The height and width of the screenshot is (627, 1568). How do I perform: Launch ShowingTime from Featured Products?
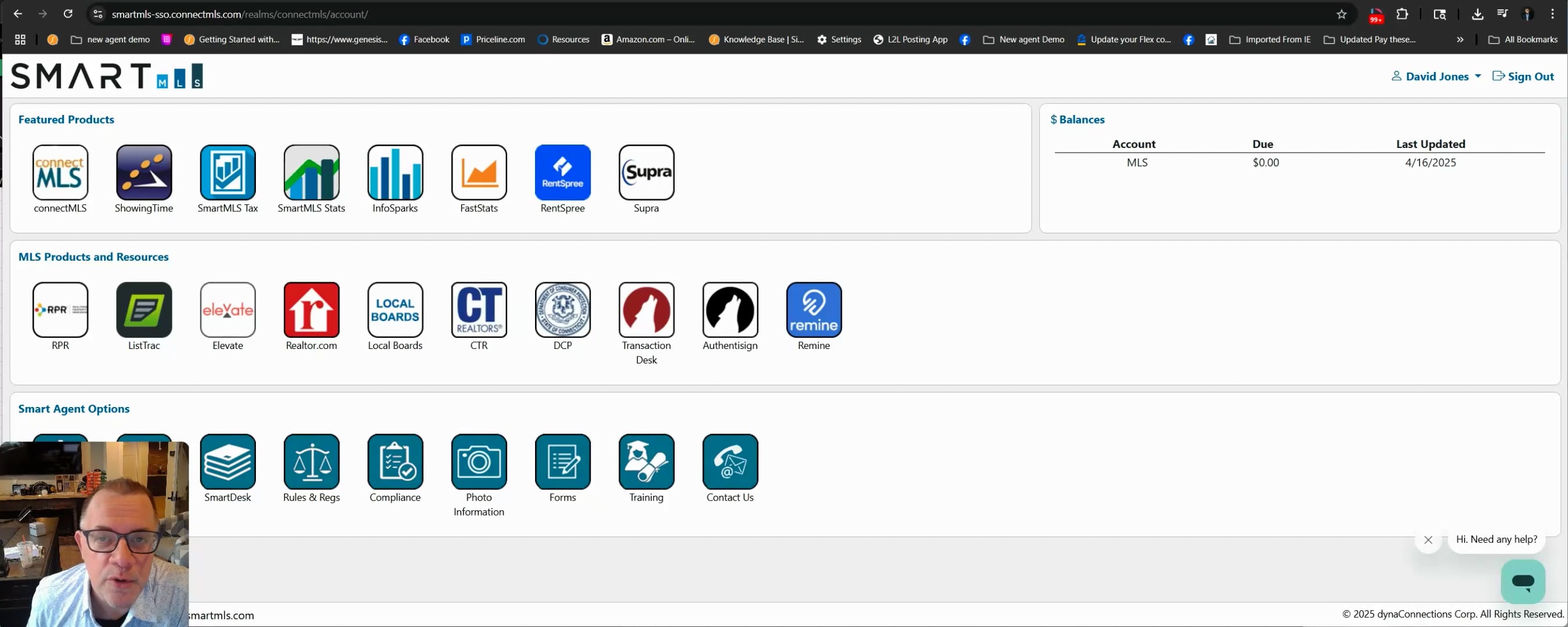click(144, 172)
